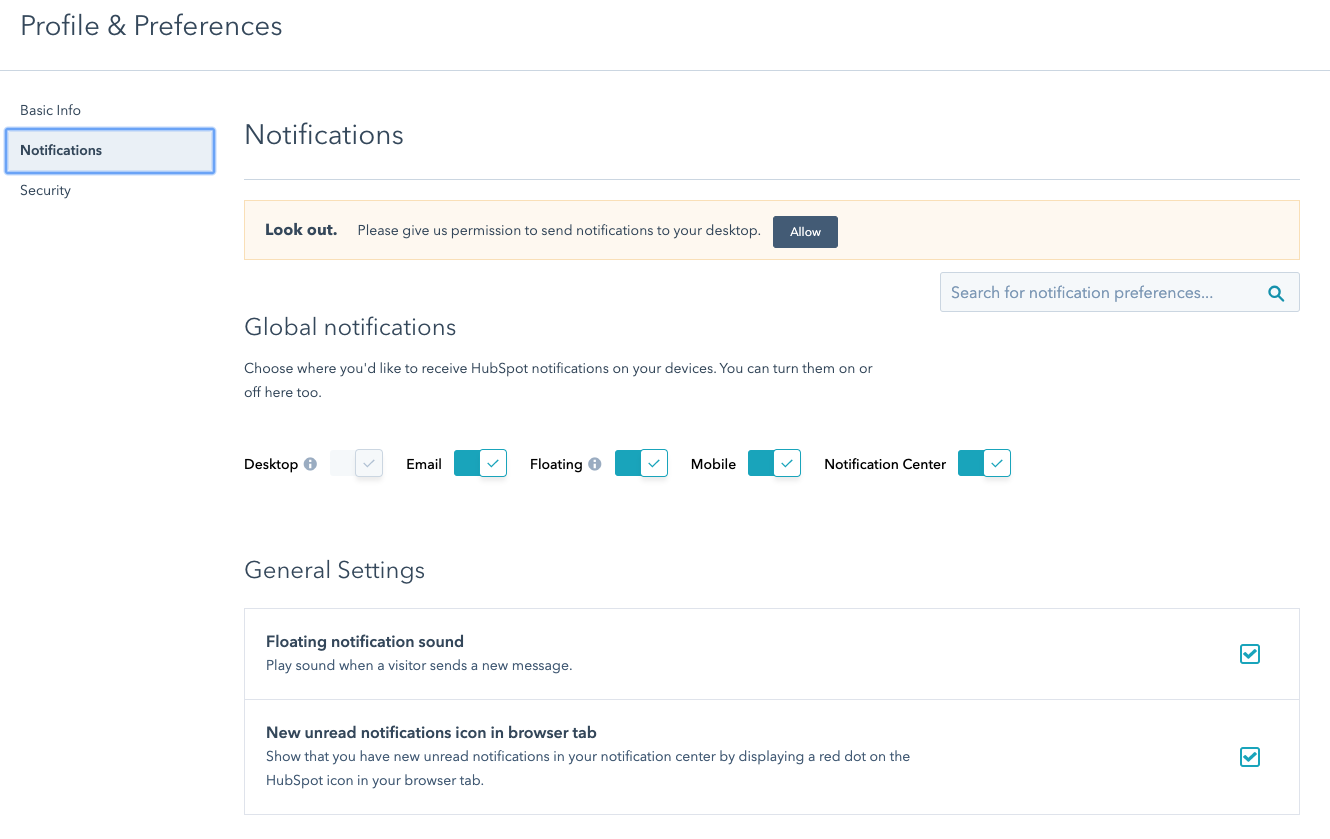Click the search magnifier icon

pyautogui.click(x=1275, y=293)
